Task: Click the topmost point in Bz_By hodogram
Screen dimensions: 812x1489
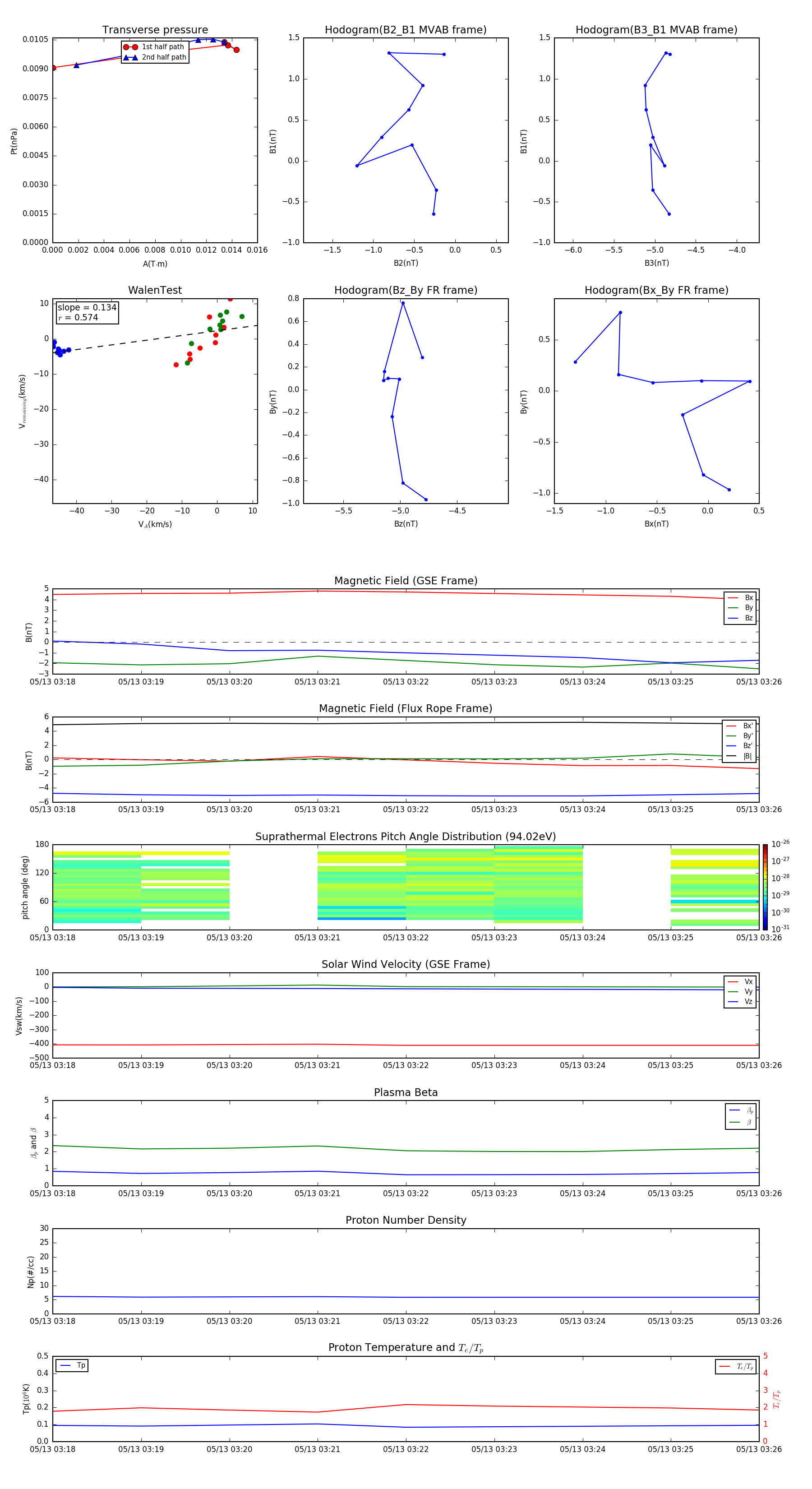Action: (x=403, y=303)
